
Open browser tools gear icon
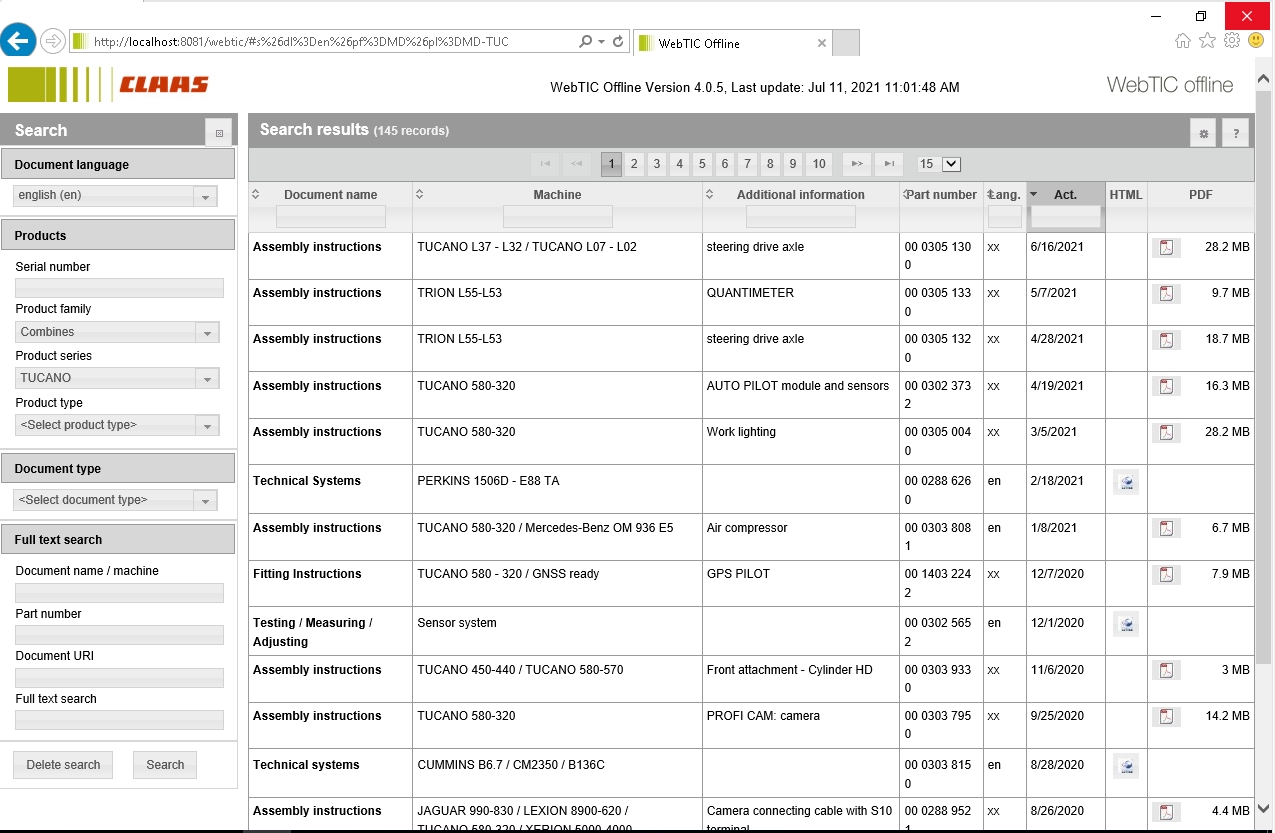click(1232, 41)
